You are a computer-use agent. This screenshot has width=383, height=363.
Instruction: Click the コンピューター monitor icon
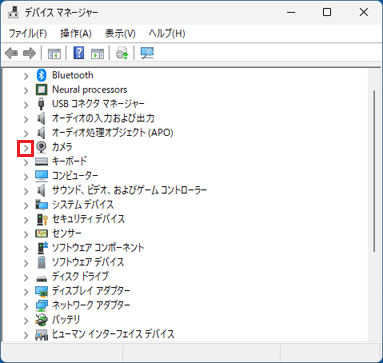[41, 176]
